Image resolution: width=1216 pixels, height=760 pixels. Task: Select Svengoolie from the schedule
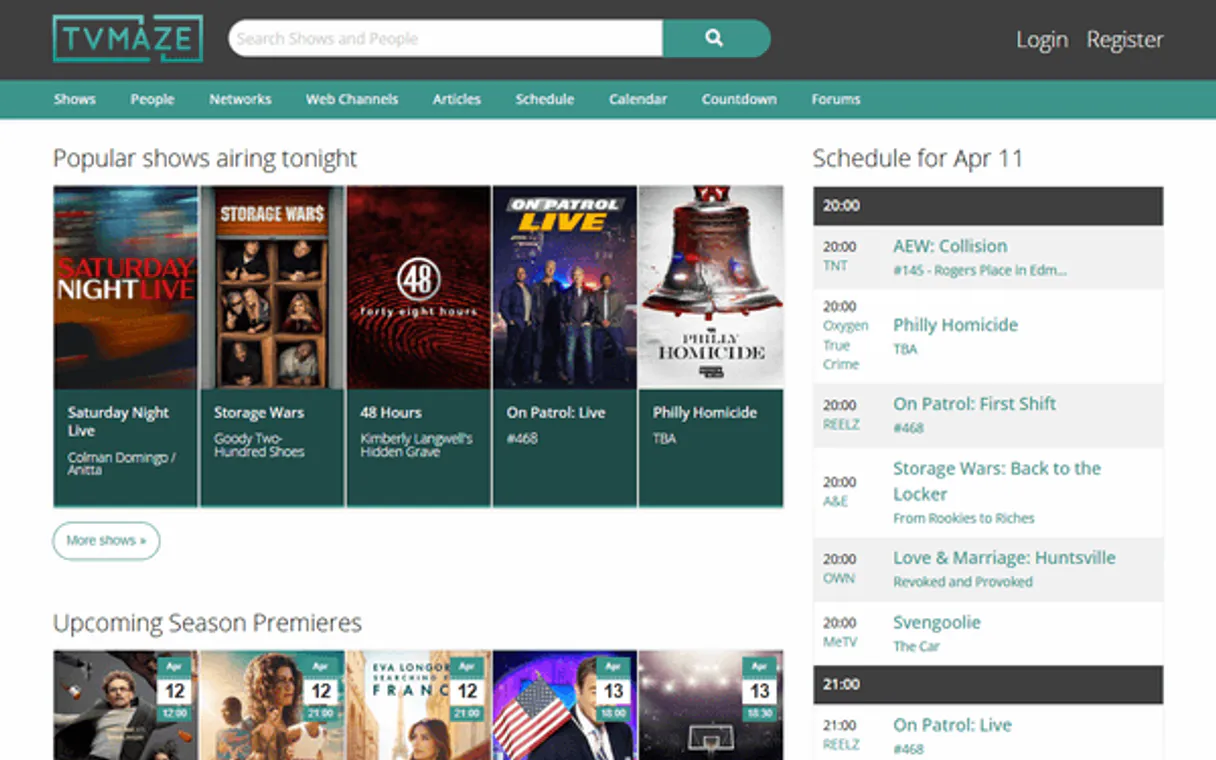coord(936,622)
